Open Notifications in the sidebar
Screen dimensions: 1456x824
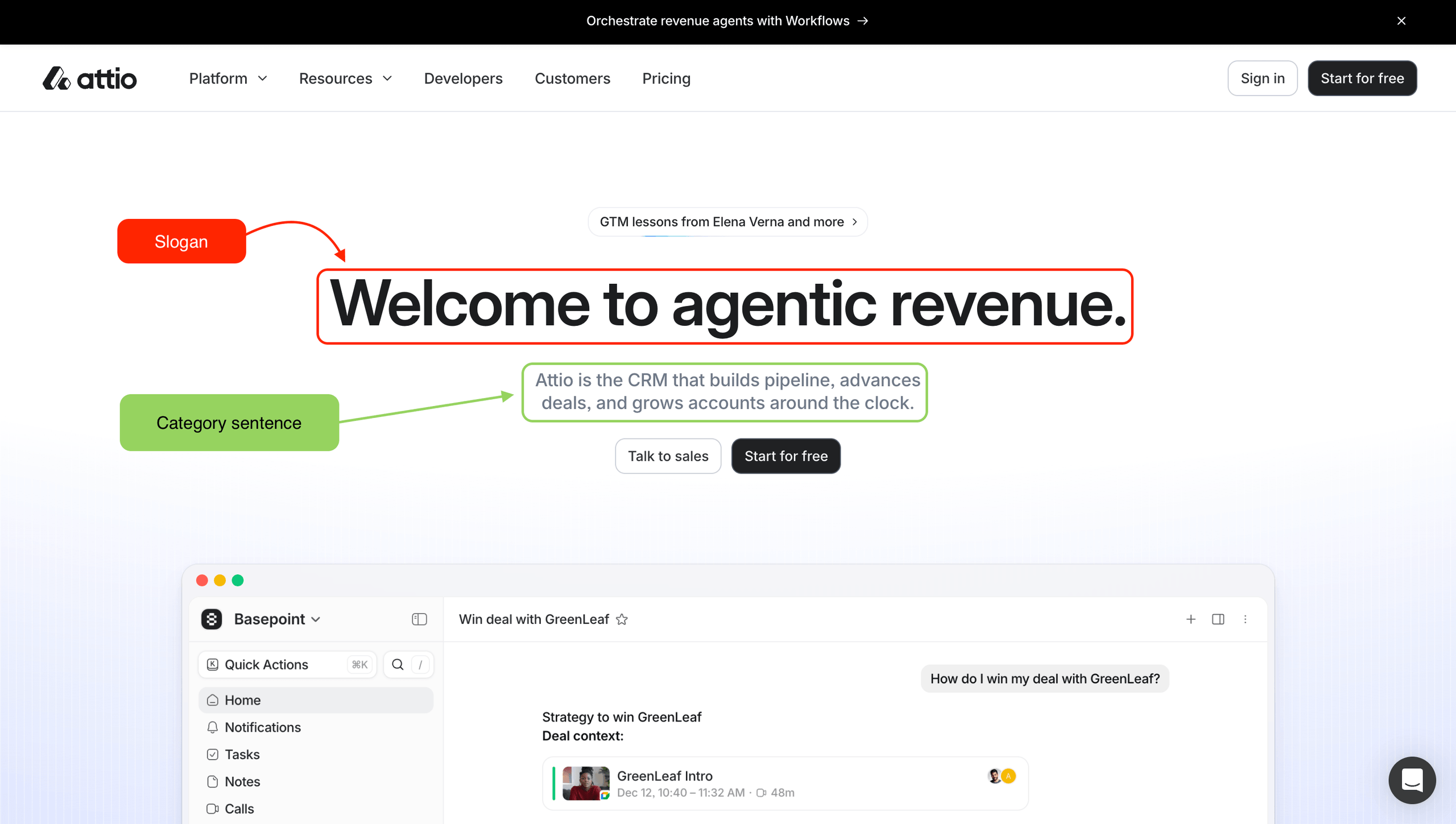[316, 727]
